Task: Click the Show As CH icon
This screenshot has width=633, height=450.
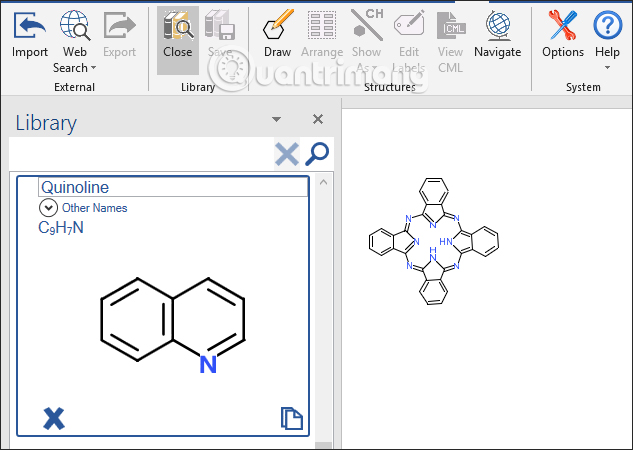Action: (x=367, y=25)
